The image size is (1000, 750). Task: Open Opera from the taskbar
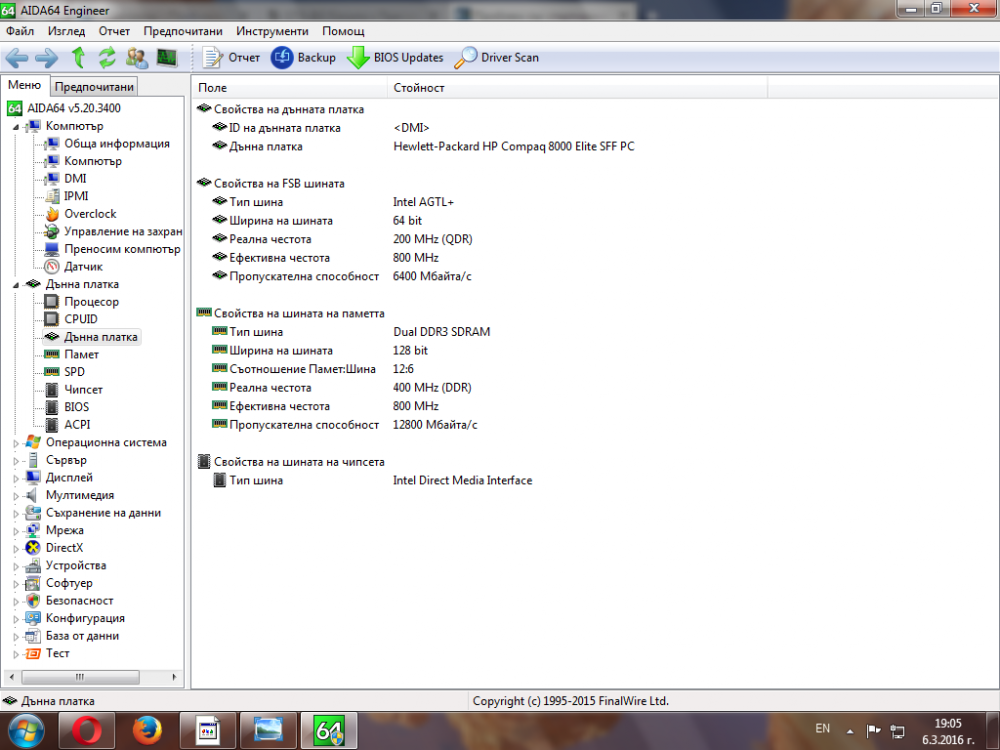(87, 731)
